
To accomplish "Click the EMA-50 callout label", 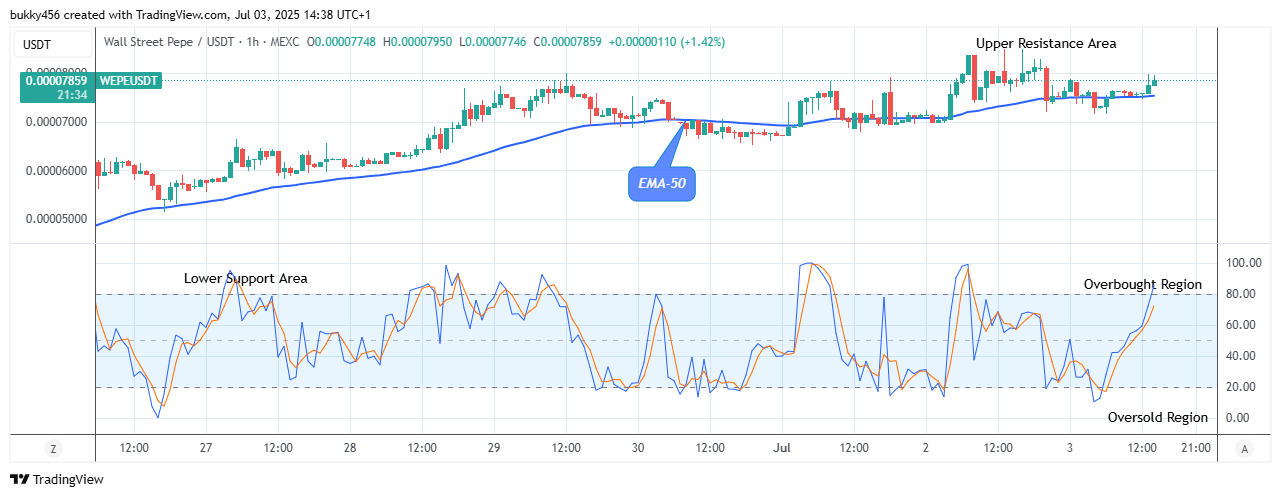I will tap(662, 184).
